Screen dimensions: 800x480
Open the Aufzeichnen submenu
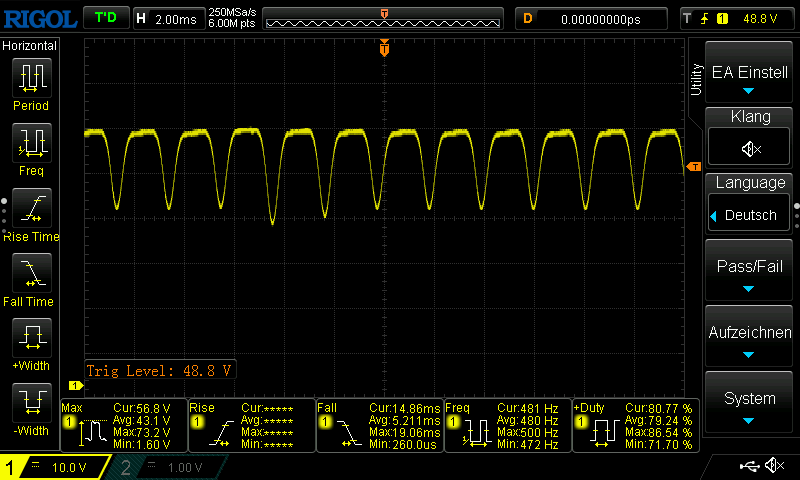(749, 337)
